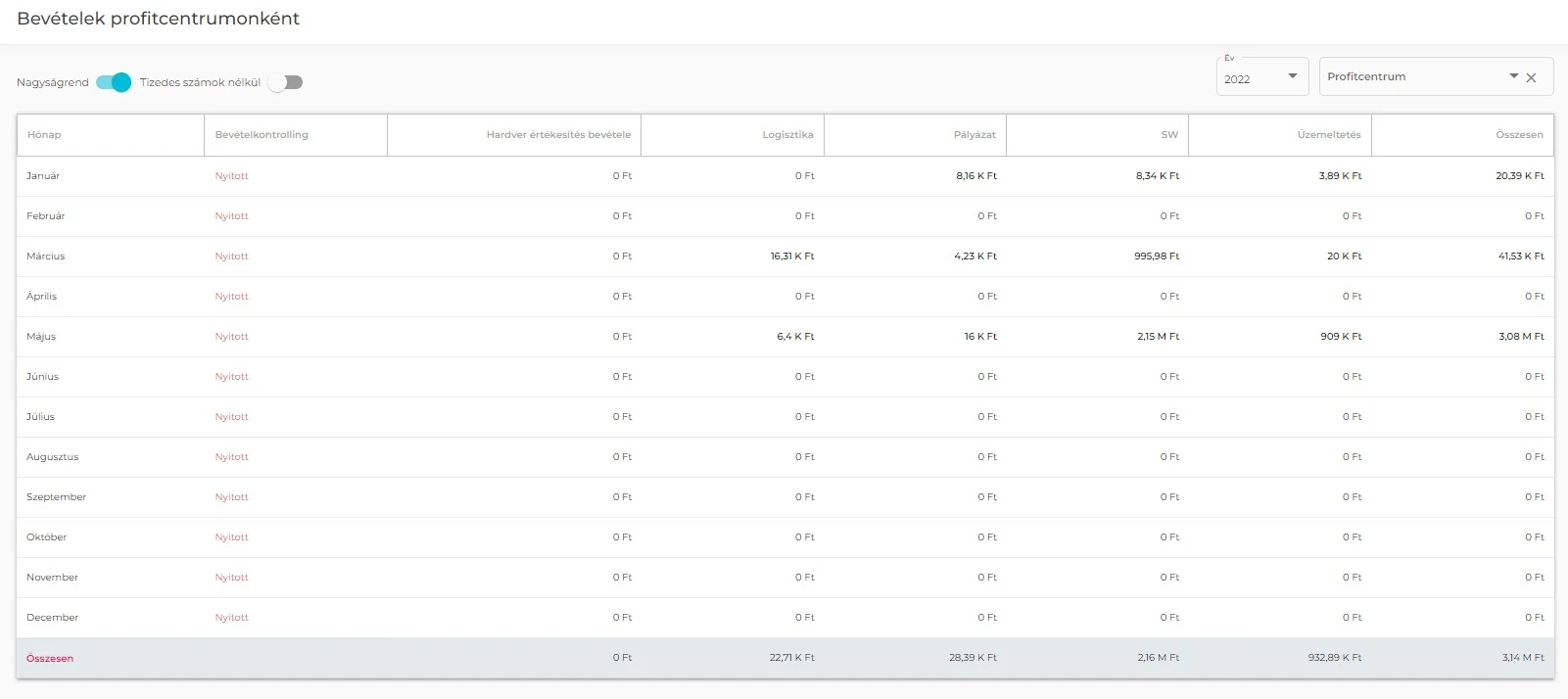Viewport: 1568px width, 699px height.
Task: Click the Pályázat column header
Action: click(x=974, y=135)
